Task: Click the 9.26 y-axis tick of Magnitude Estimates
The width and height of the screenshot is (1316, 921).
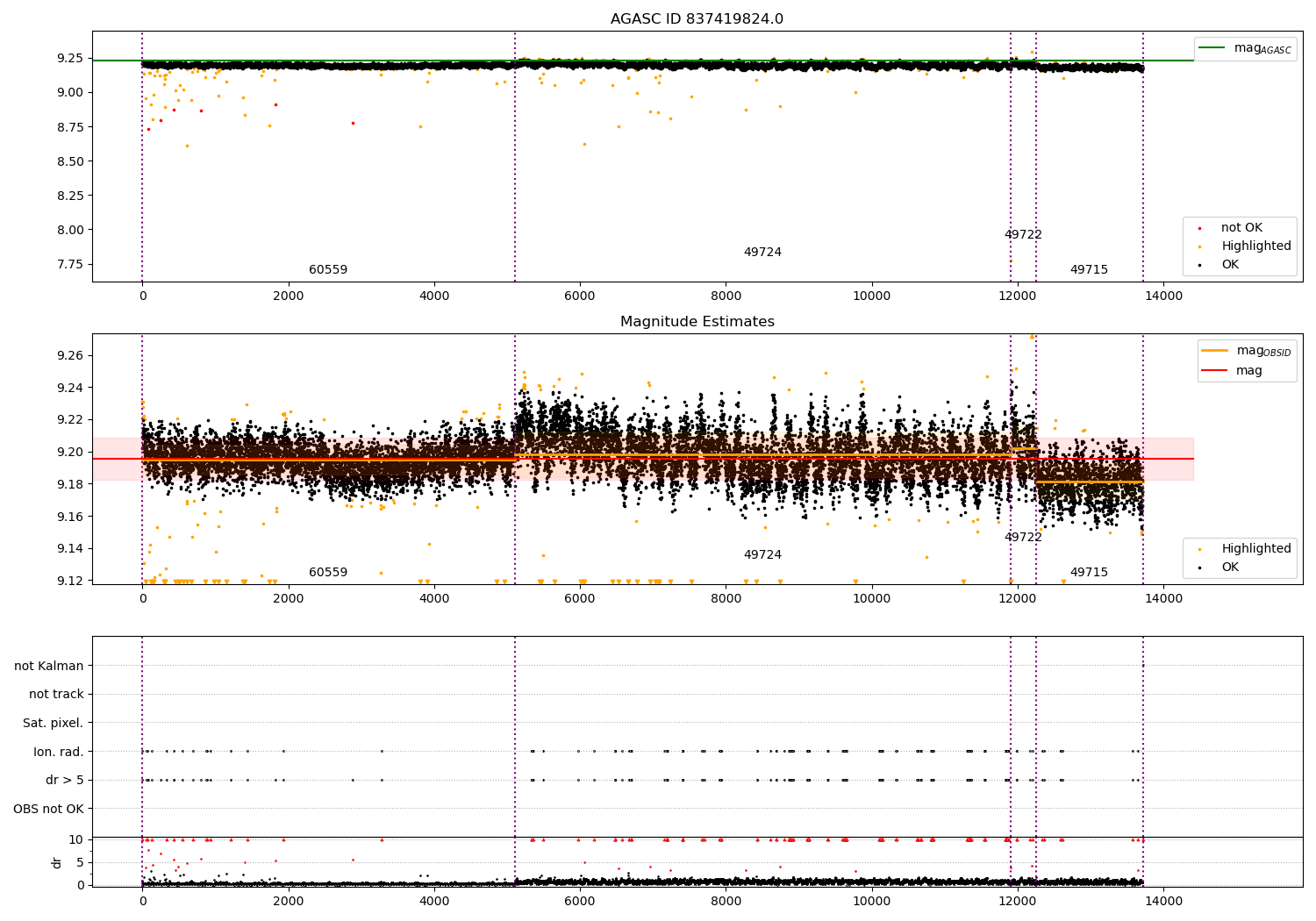Action: [x=69, y=356]
